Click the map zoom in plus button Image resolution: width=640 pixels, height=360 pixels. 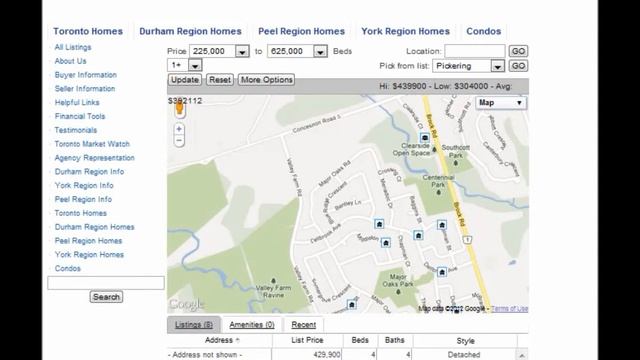[x=179, y=129]
